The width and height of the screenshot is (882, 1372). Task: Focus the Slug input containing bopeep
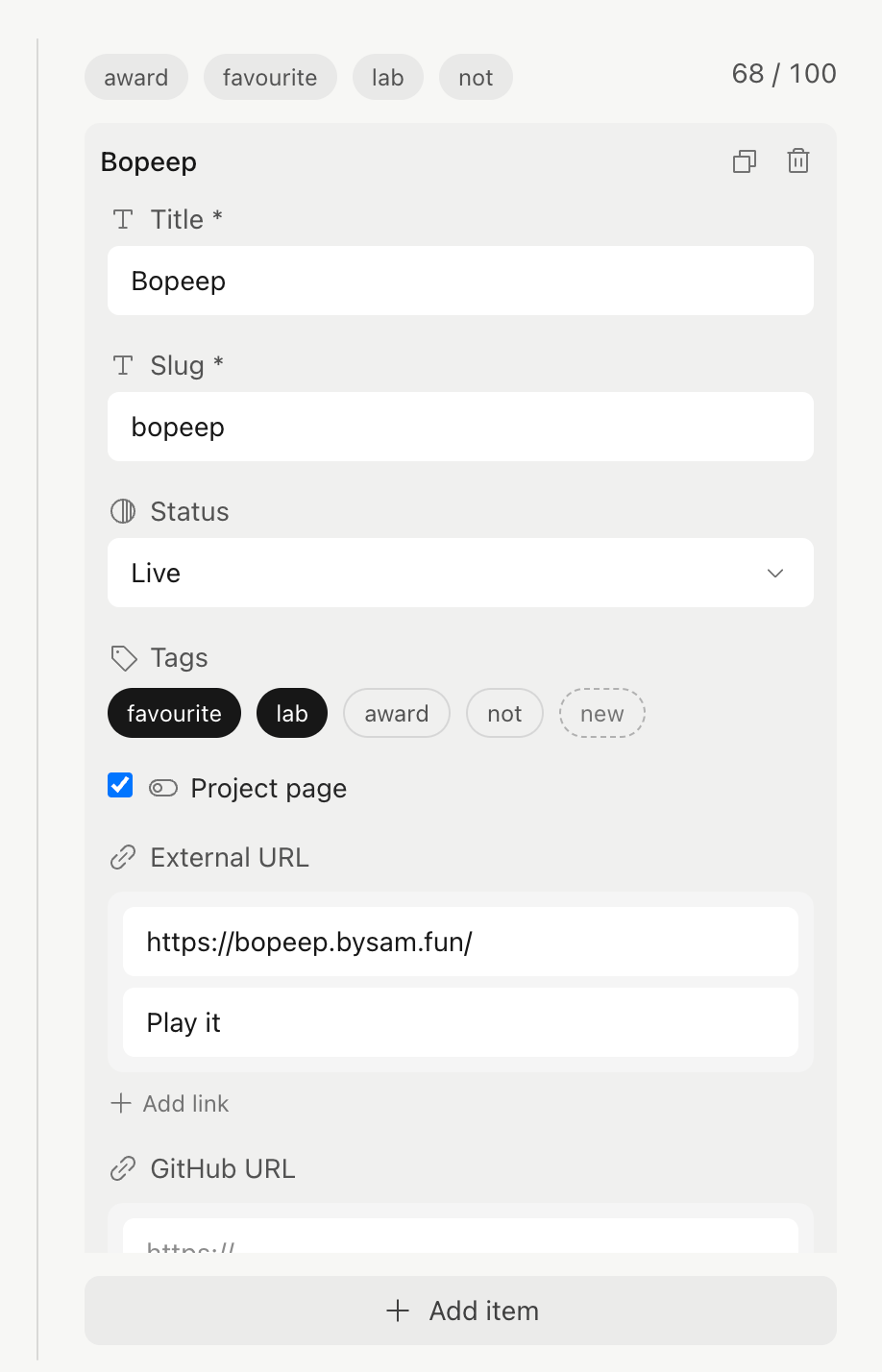[460, 427]
